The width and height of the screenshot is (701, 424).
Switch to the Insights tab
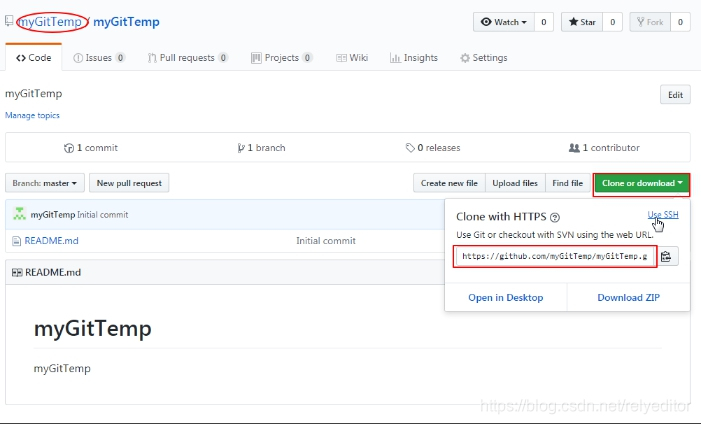tap(414, 58)
